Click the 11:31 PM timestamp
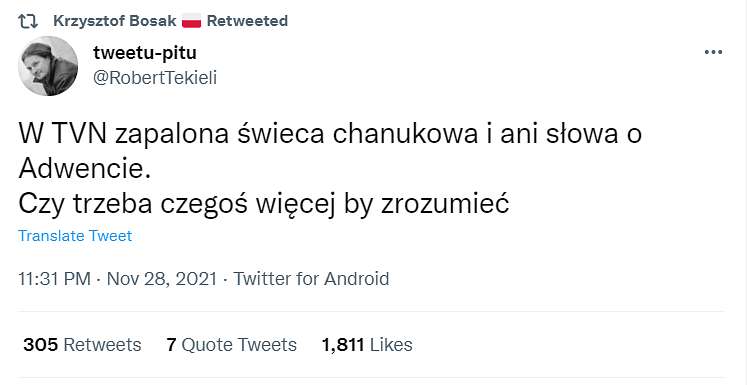This screenshot has width=747, height=385. pyautogui.click(x=54, y=278)
